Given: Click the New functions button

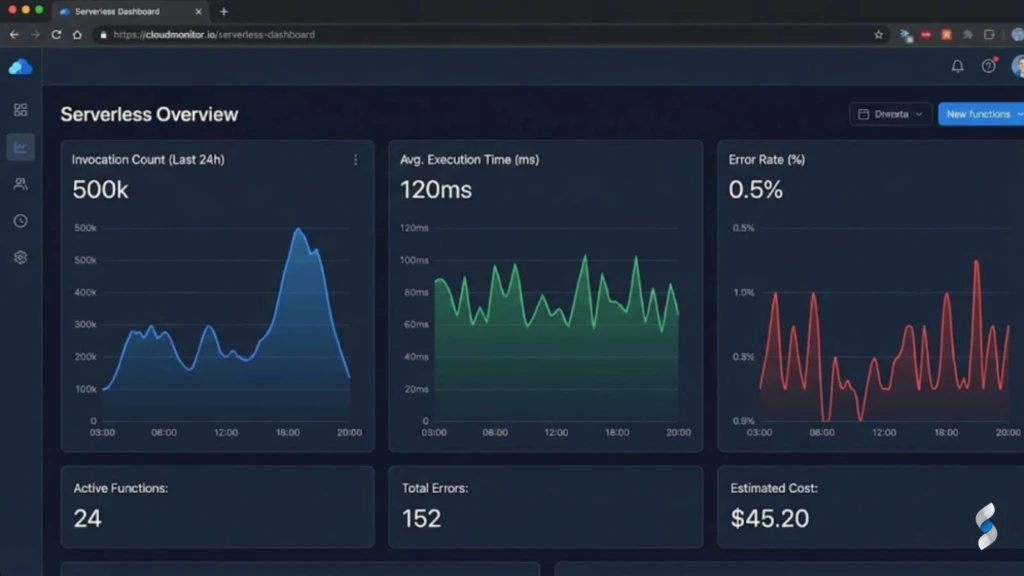Looking at the screenshot, I should [980, 114].
